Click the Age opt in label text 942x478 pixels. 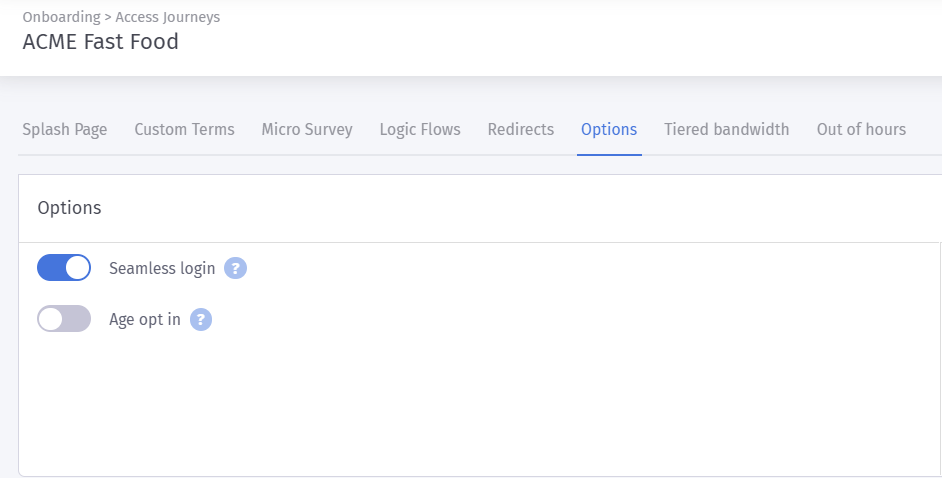[145, 319]
